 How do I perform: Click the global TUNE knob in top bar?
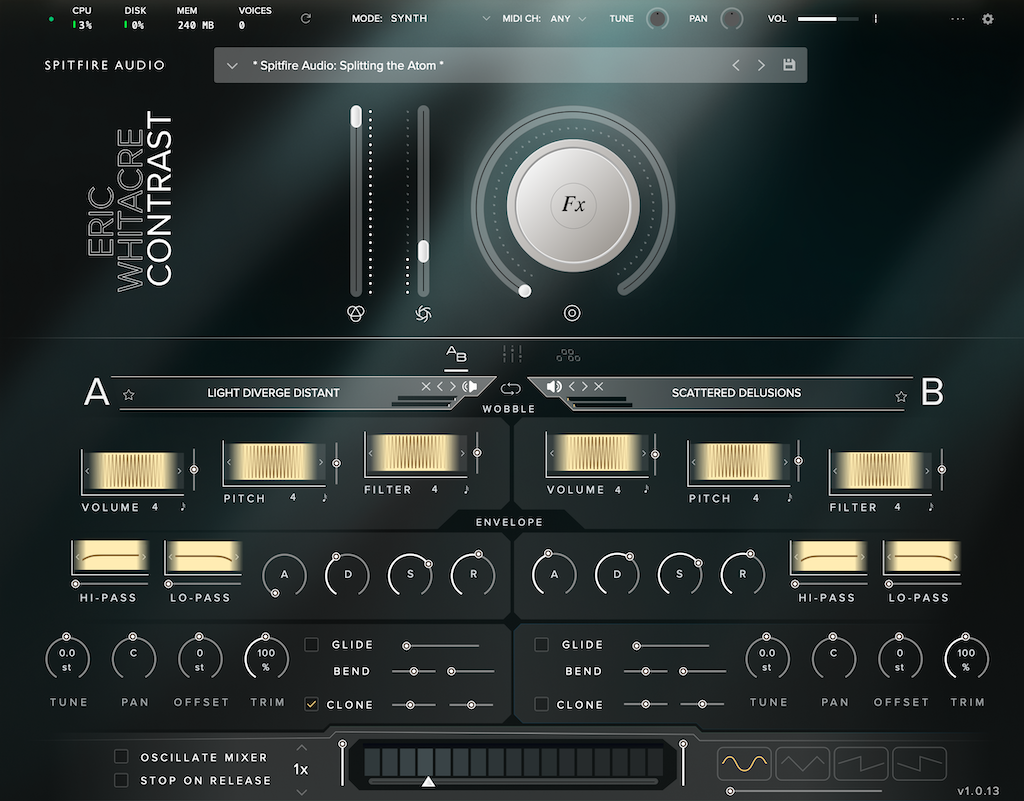point(657,18)
